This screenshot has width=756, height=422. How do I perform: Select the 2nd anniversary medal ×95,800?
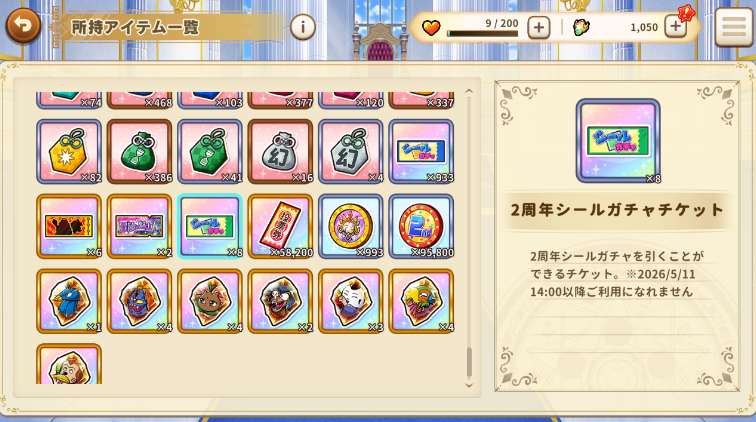421,226
